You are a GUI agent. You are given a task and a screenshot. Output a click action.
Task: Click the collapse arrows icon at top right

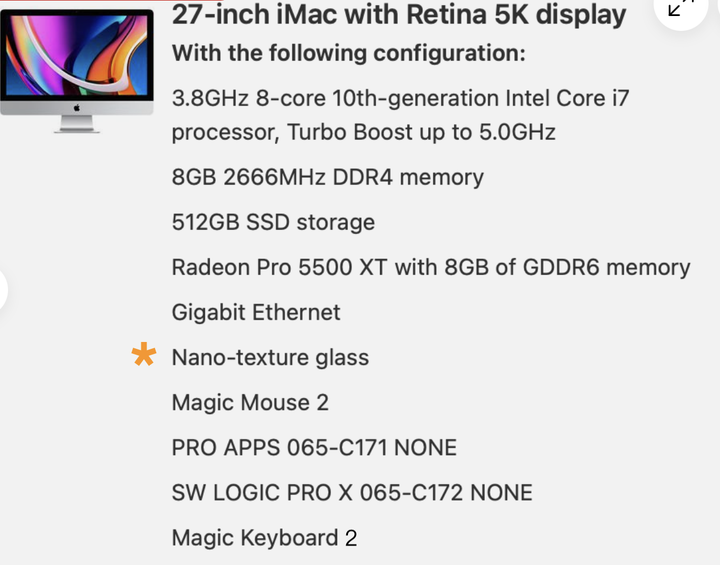681,7
